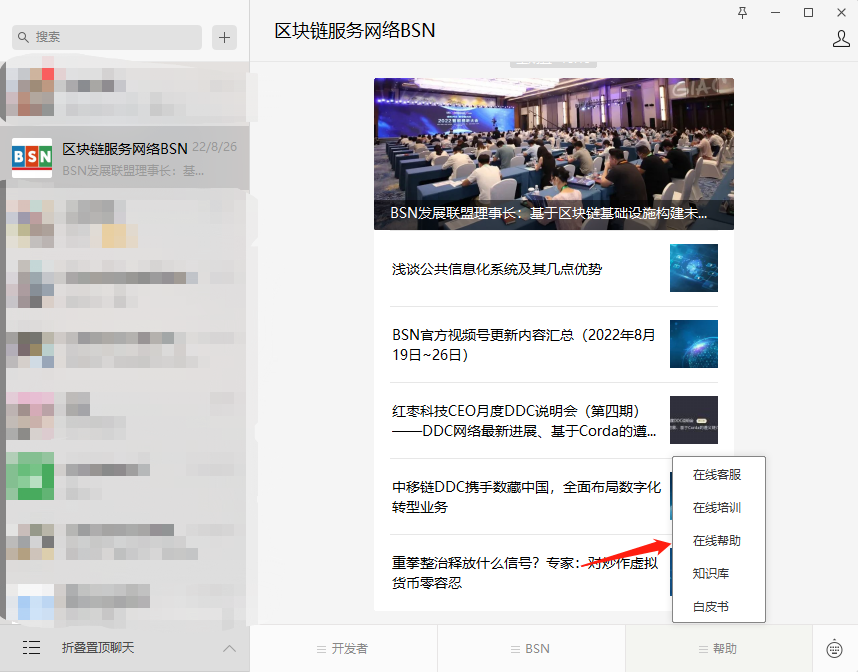
Task: Select 在线帮助 from popup menu
Action: pyautogui.click(x=718, y=540)
